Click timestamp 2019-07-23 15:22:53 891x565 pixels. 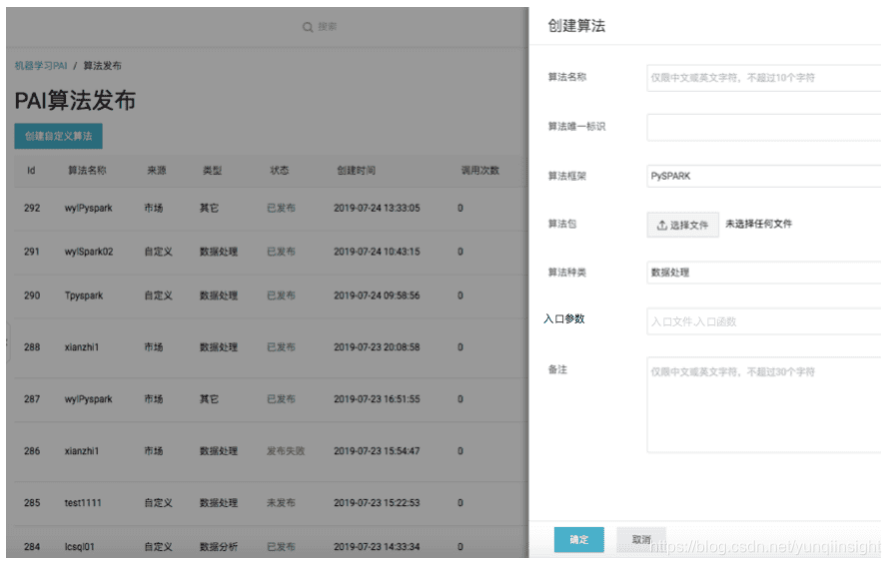point(377,503)
